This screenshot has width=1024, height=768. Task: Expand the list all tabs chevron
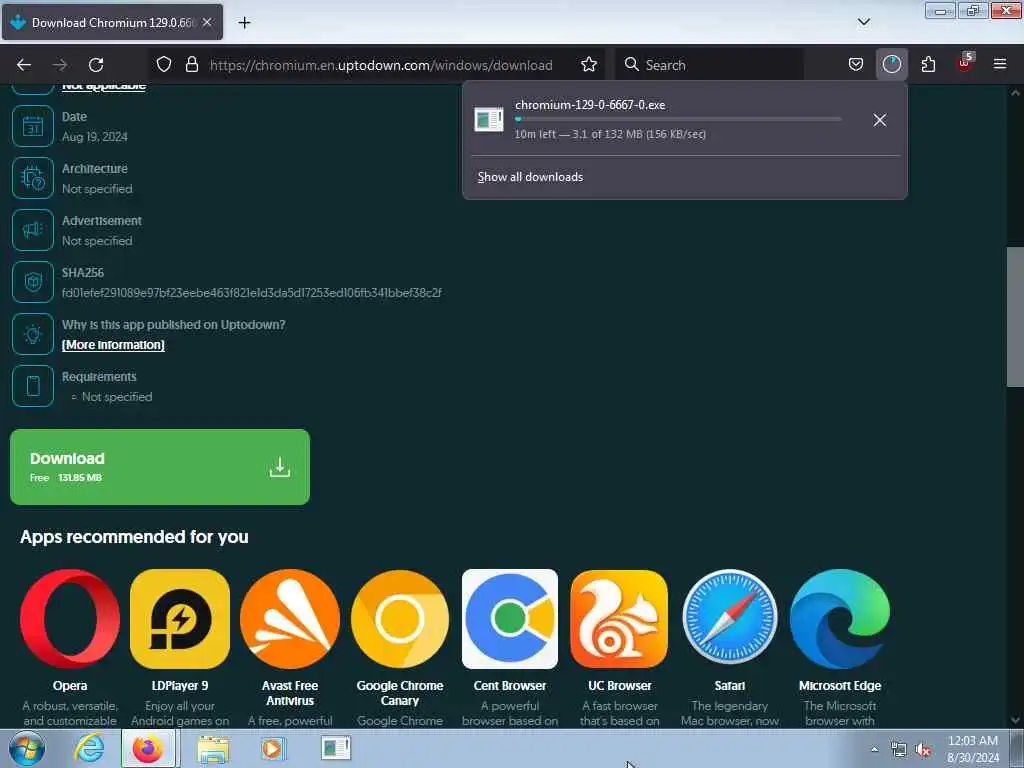click(x=863, y=22)
